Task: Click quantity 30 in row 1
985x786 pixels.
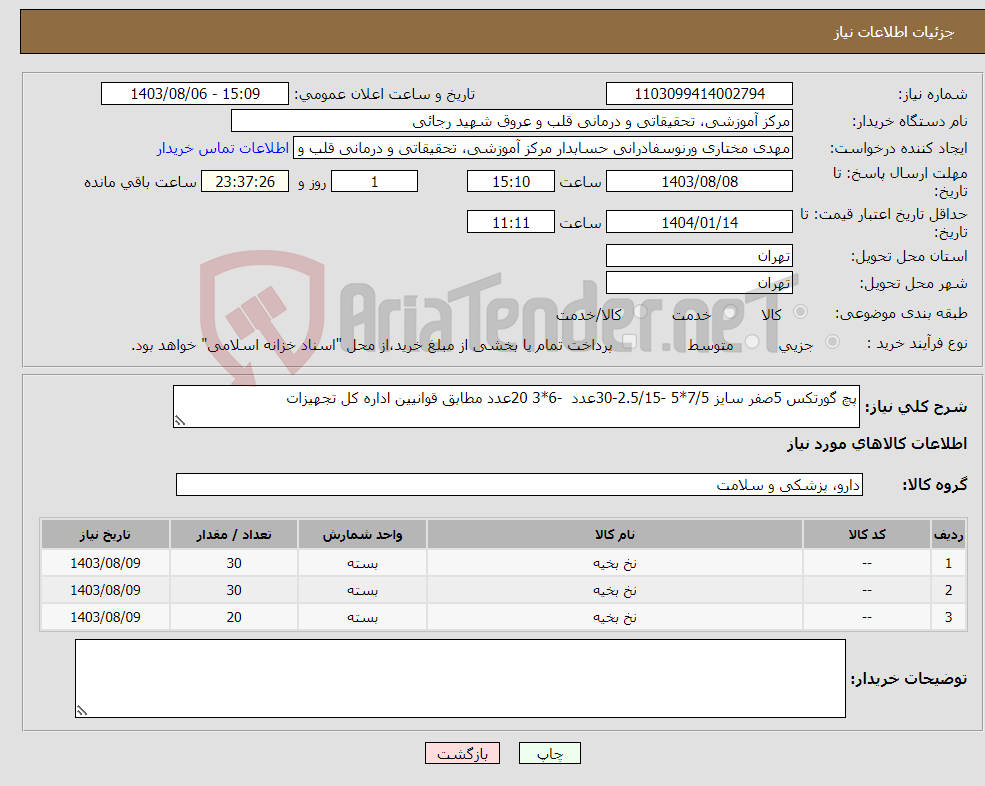Action: coord(234,563)
